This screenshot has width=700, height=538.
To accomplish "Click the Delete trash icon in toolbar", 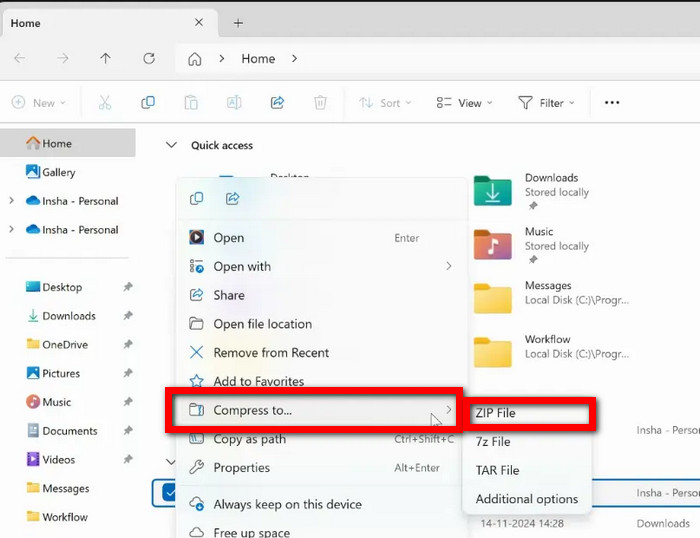I will [x=320, y=103].
